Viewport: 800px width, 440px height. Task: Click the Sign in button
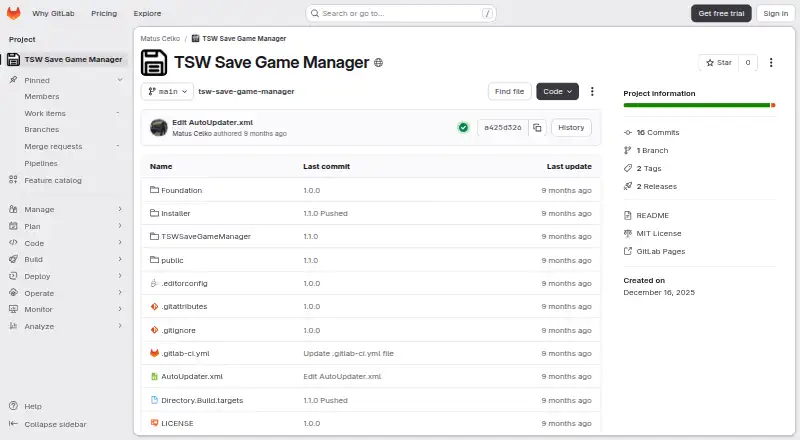(x=776, y=13)
